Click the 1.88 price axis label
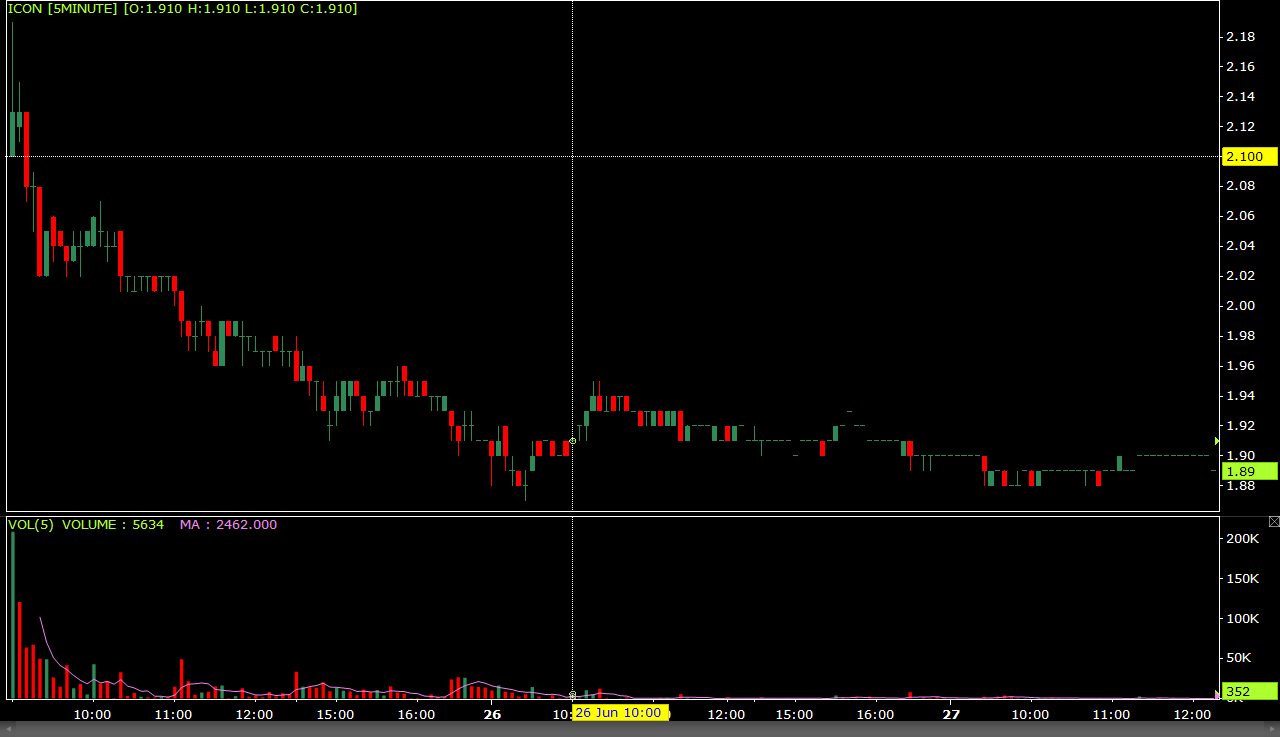Viewport: 1280px width, 737px height. [x=1240, y=486]
